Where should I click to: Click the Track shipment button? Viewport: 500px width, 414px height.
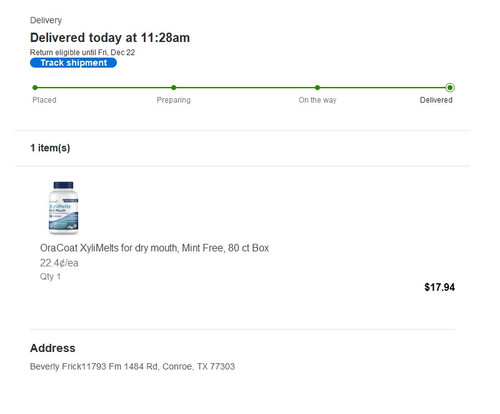tap(73, 63)
